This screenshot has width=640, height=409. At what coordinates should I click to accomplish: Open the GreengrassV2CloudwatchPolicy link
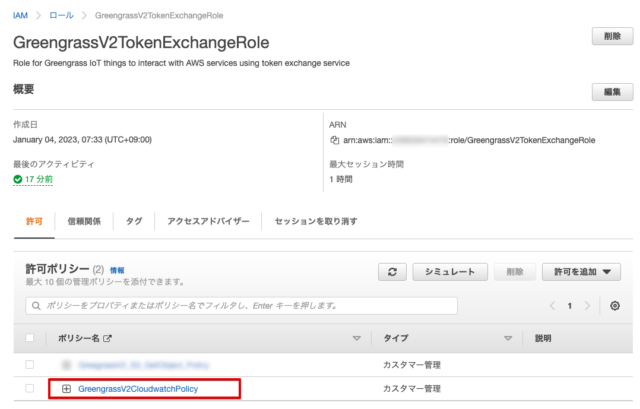coord(138,389)
